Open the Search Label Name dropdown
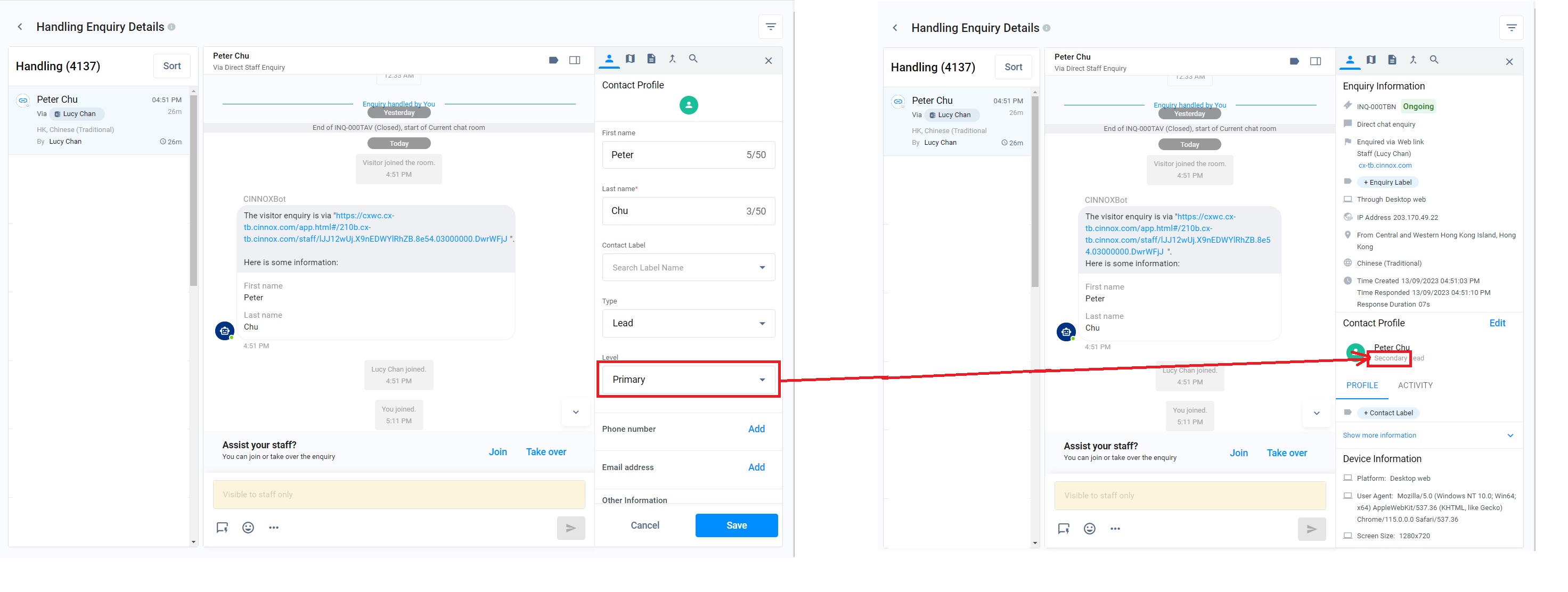1568x592 pixels. point(688,268)
